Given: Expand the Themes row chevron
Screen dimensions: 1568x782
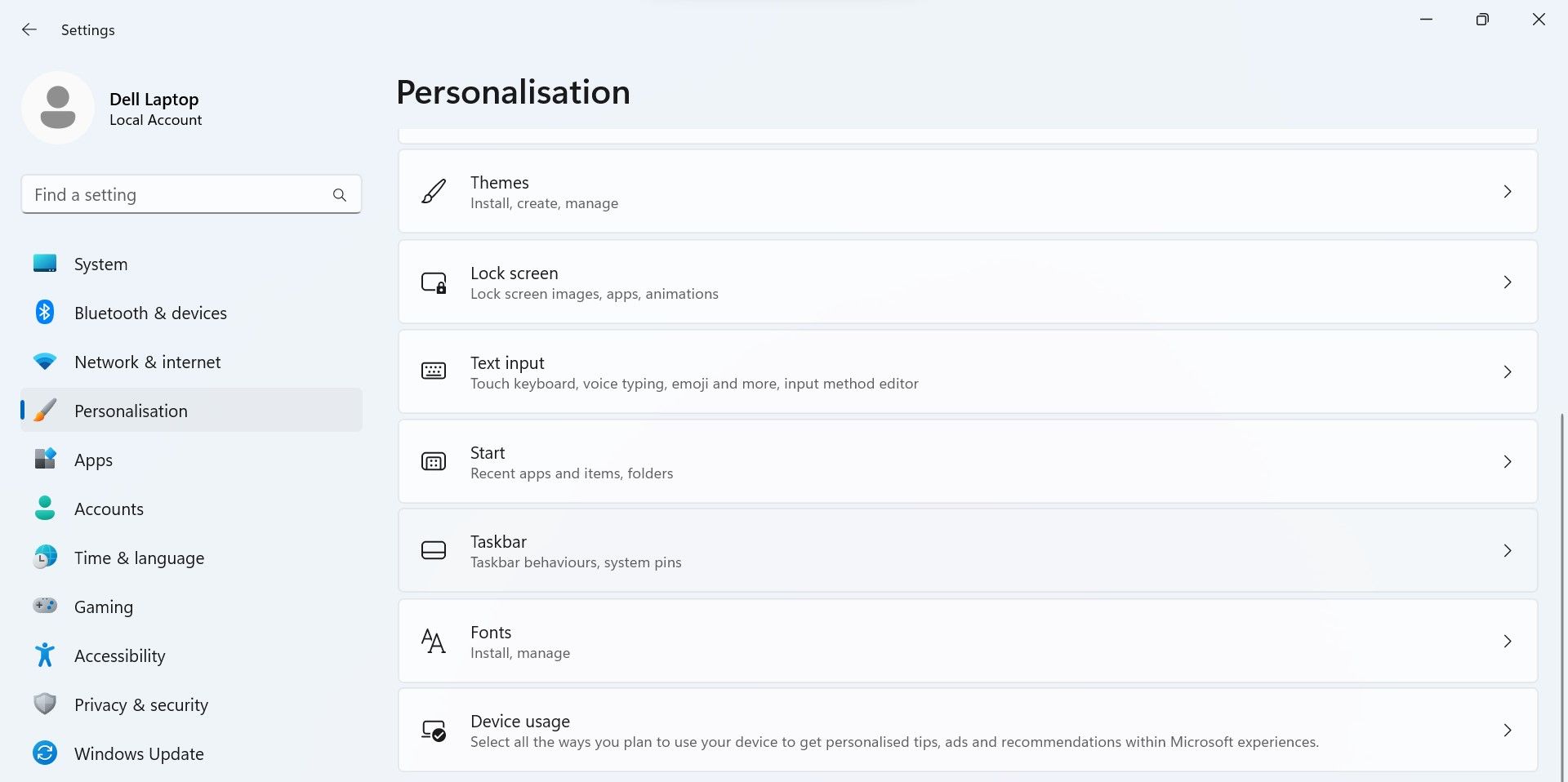Looking at the screenshot, I should 1508,192.
